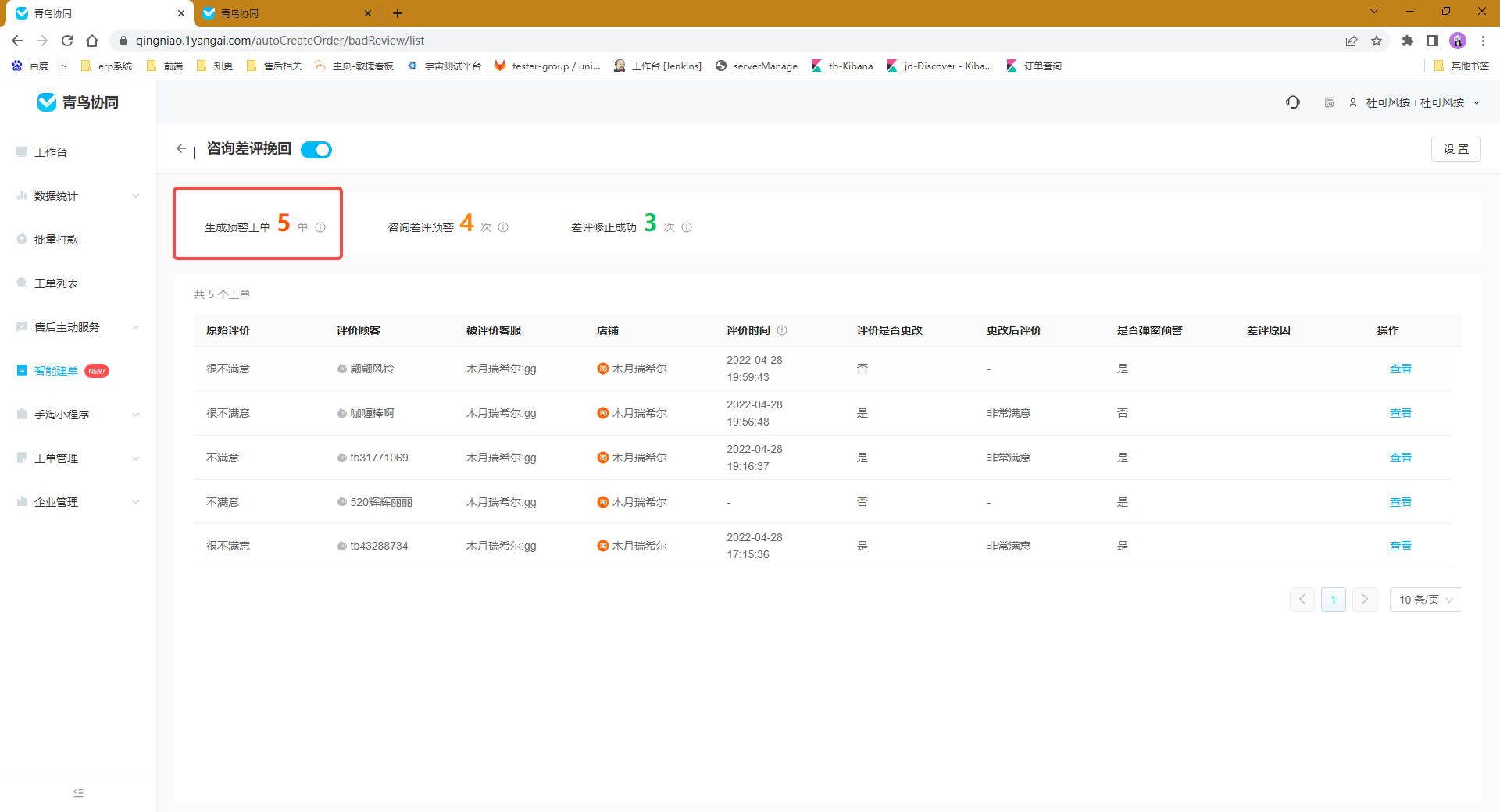Click the info icon beside 评价时间 header
Image resolution: width=1500 pixels, height=812 pixels.
click(782, 330)
